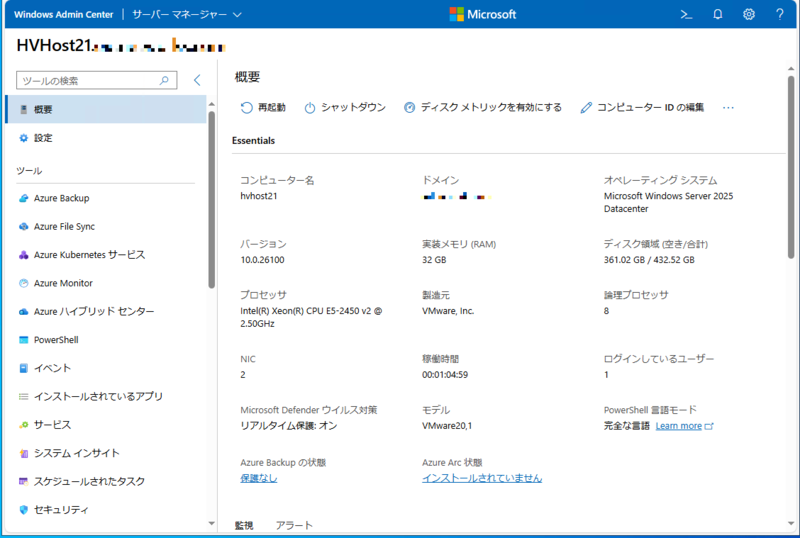Screen dimensions: 800x538
Task: Open システム インサイト tool
Action: click(106, 453)
